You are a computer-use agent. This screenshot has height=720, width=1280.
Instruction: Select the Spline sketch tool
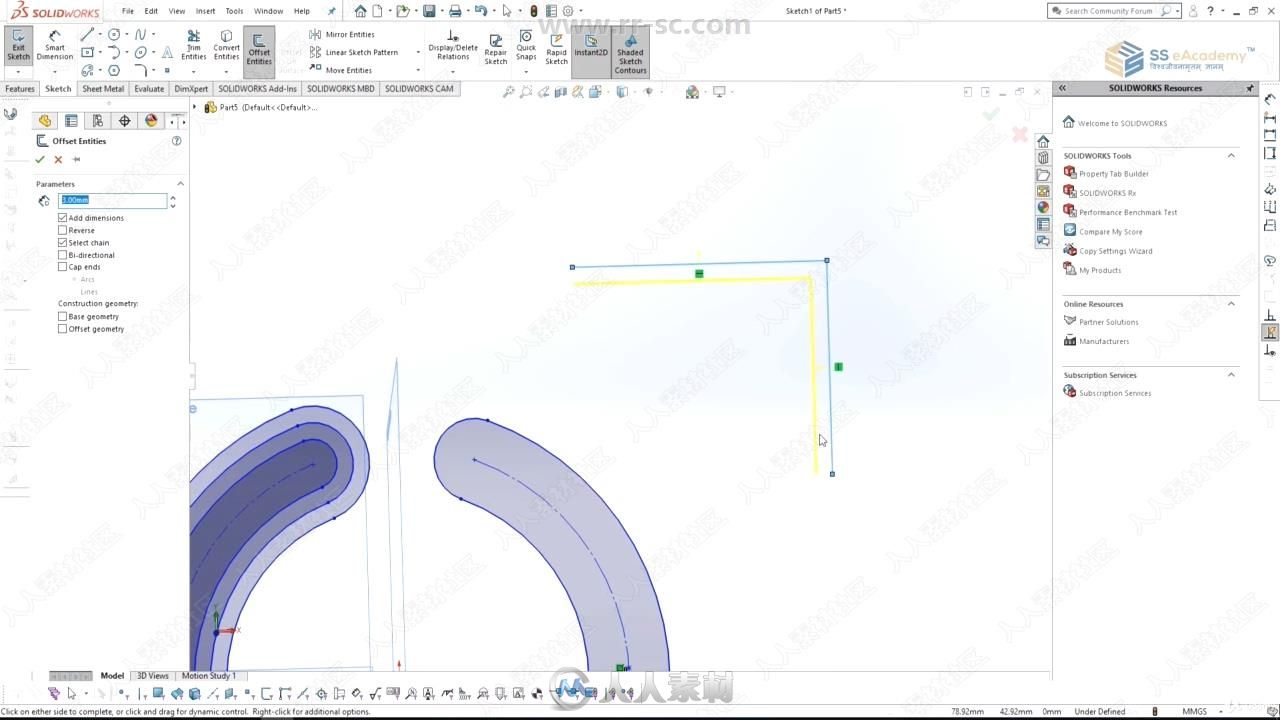tap(140, 34)
